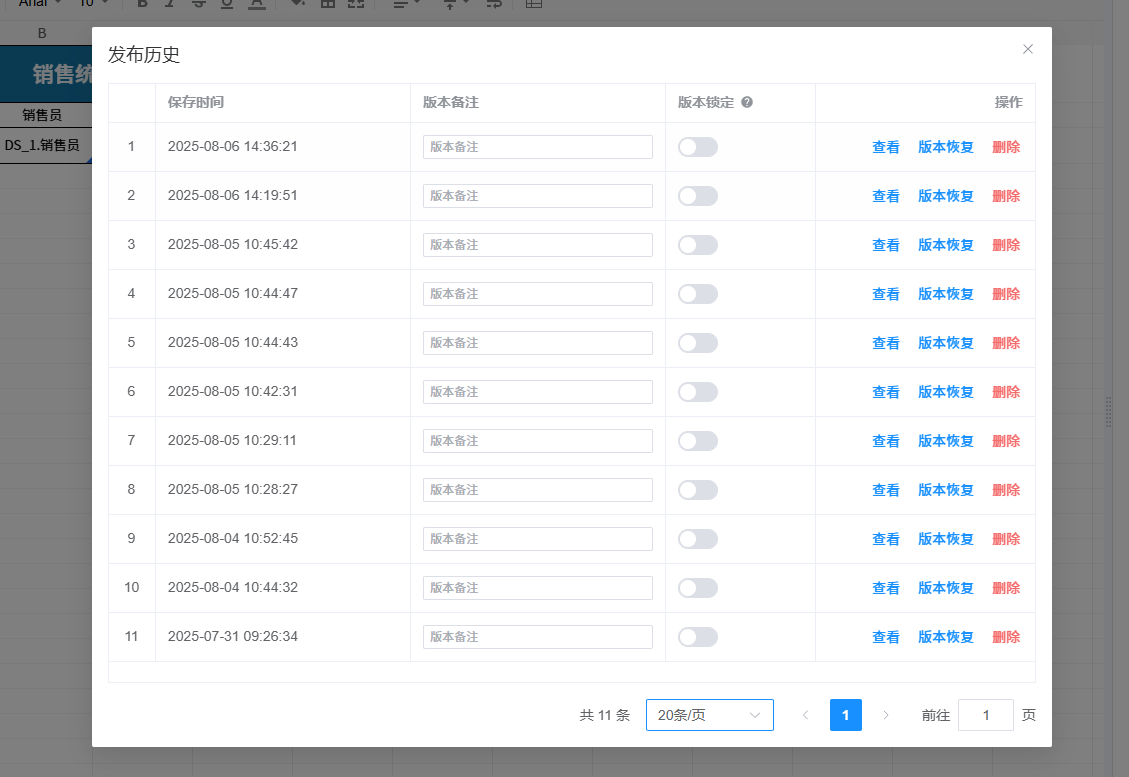Restore version saved 2025-08-06 14:19:51

945,196
